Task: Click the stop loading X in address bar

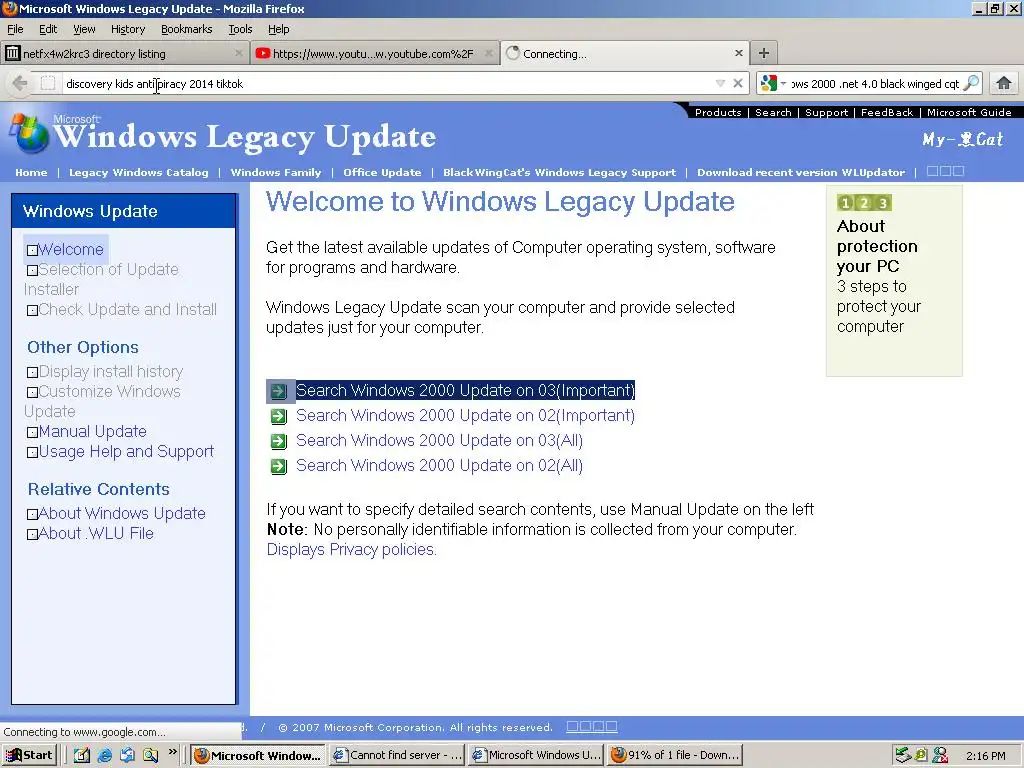Action: point(737,83)
